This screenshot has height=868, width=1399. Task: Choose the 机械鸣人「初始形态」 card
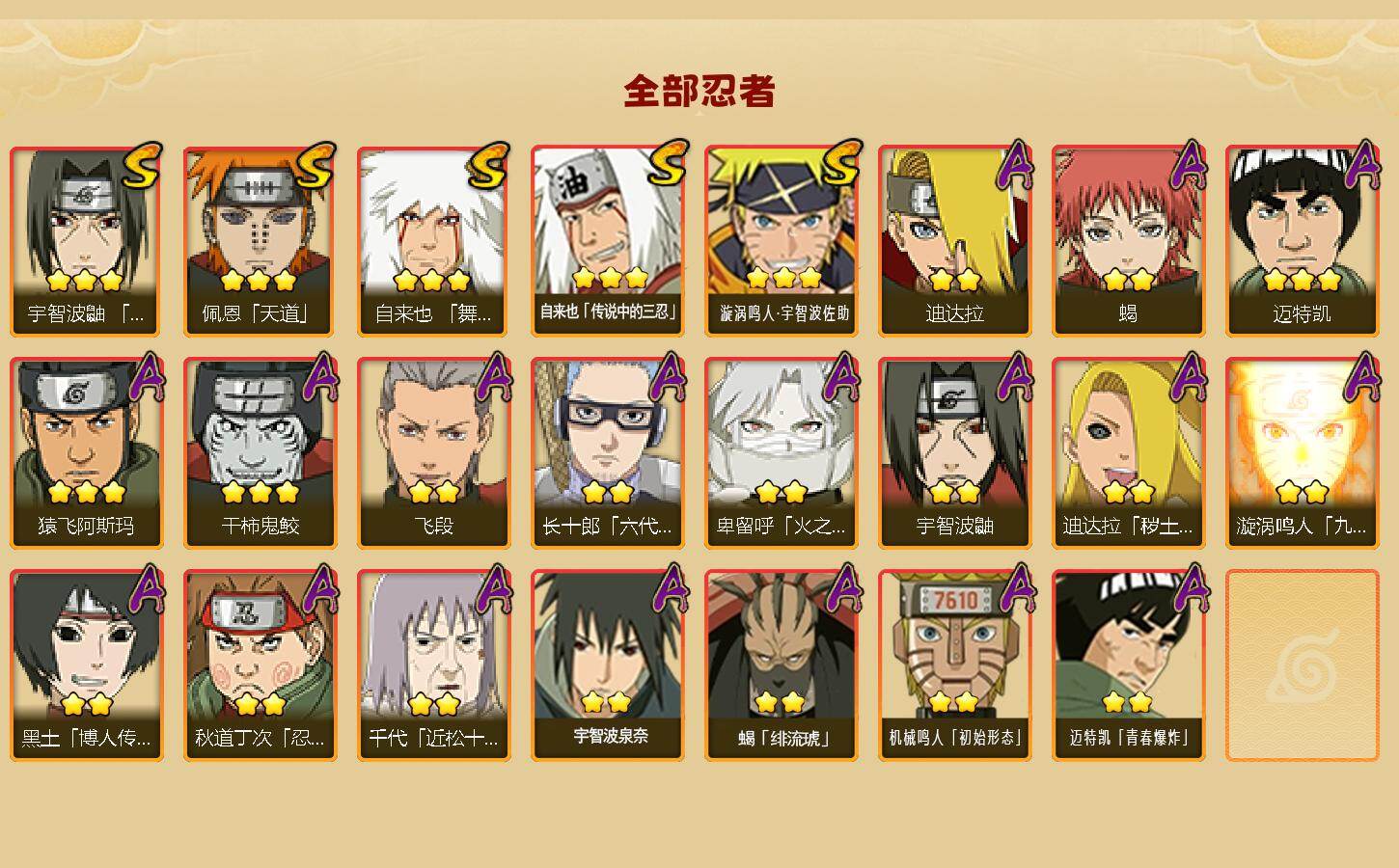pyautogui.click(x=955, y=665)
